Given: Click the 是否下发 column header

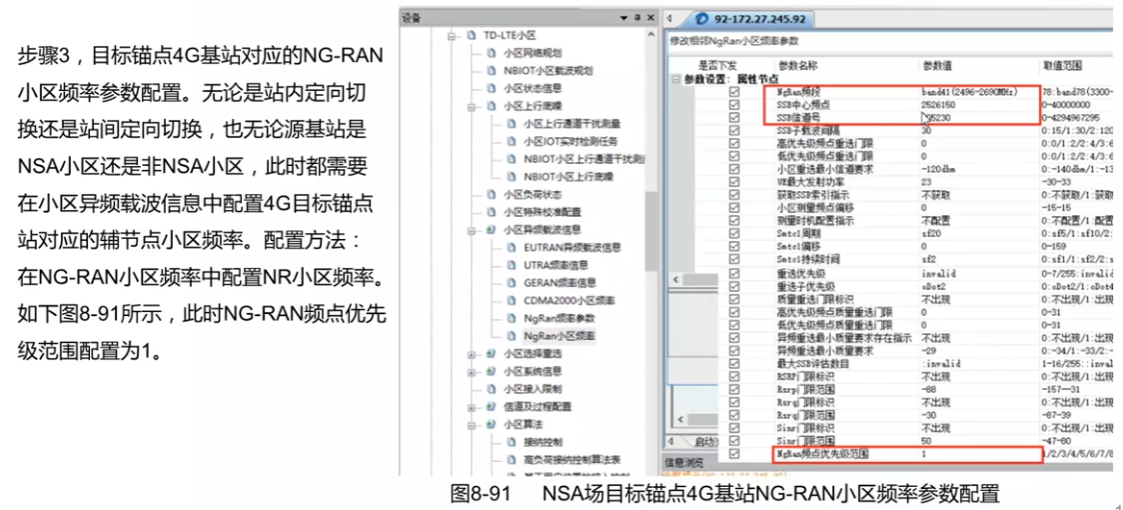Looking at the screenshot, I should pos(718,65).
